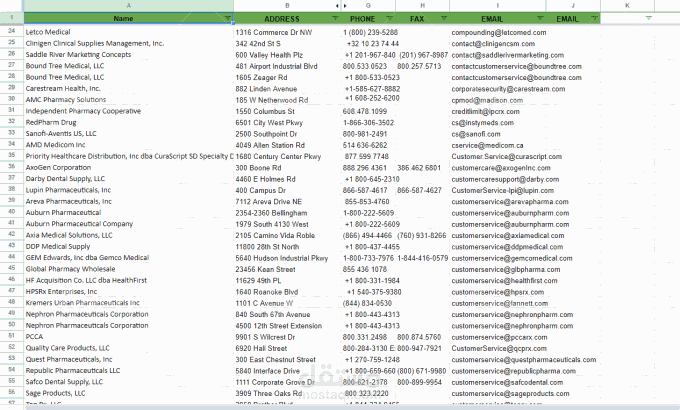Expand hidden columns using the left arrow after column B
This screenshot has width=680, height=410.
click(x=337, y=6)
